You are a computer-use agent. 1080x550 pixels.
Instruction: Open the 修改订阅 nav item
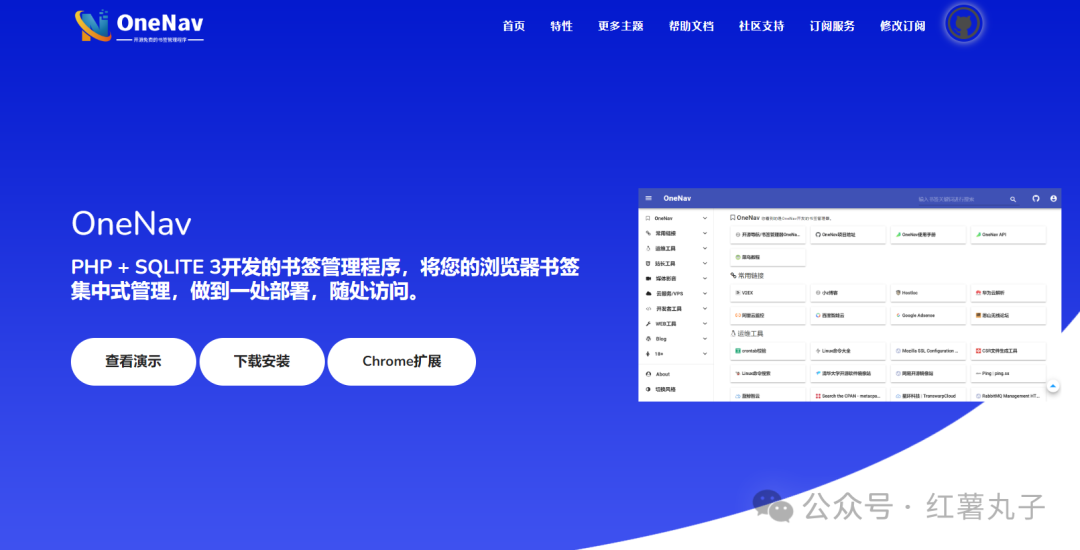click(902, 26)
